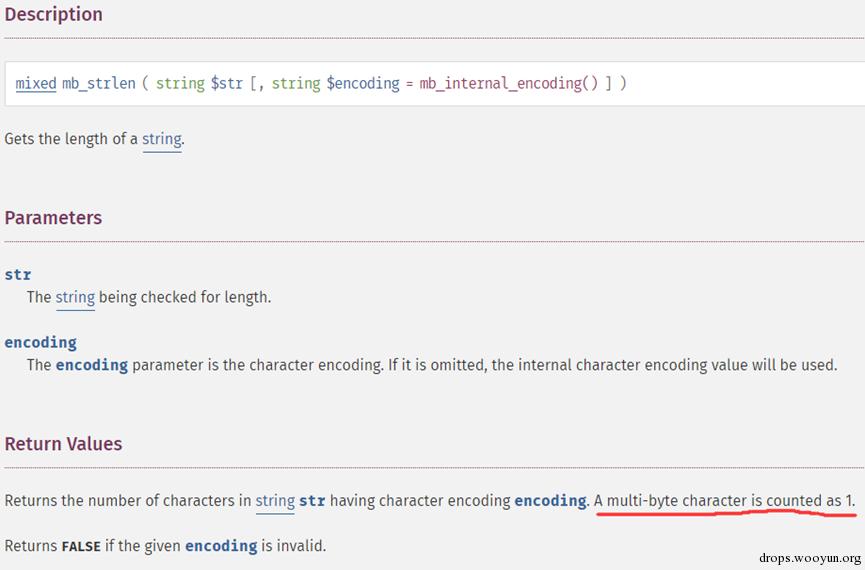Click the bold "str" parameter name heading
The height and width of the screenshot is (570, 865).
click(18, 274)
